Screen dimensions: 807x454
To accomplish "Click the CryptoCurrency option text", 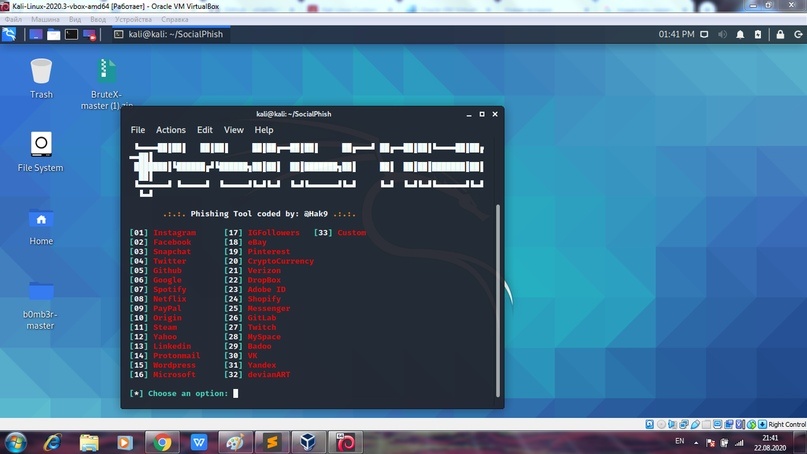I will [x=280, y=261].
